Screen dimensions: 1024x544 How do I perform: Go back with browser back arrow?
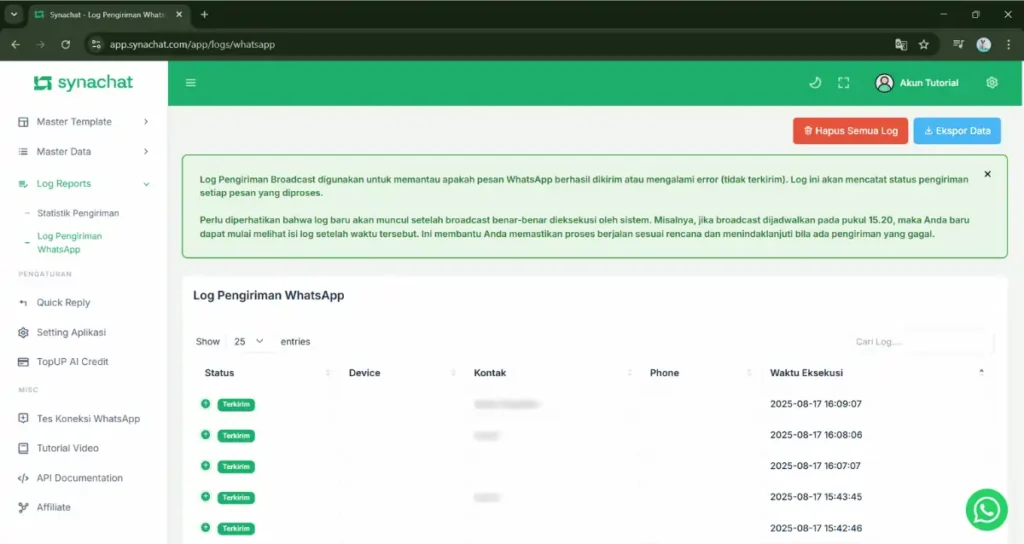[16, 44]
